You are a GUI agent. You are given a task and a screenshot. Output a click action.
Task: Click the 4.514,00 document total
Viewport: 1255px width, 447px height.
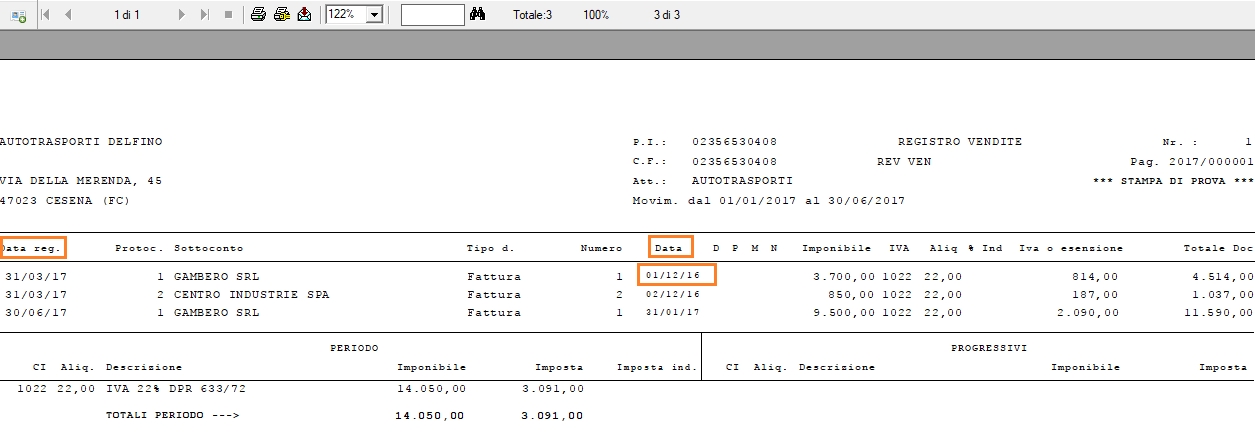click(x=1224, y=276)
